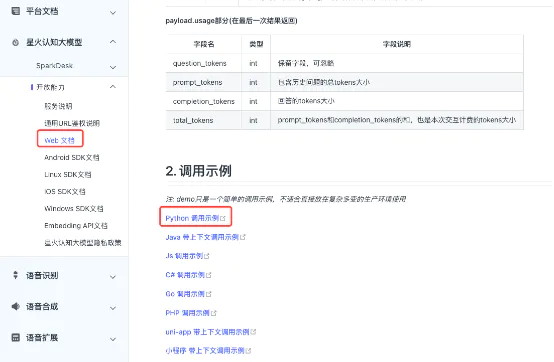
Task: Open the Python 调用示例 link
Action: click(x=192, y=218)
